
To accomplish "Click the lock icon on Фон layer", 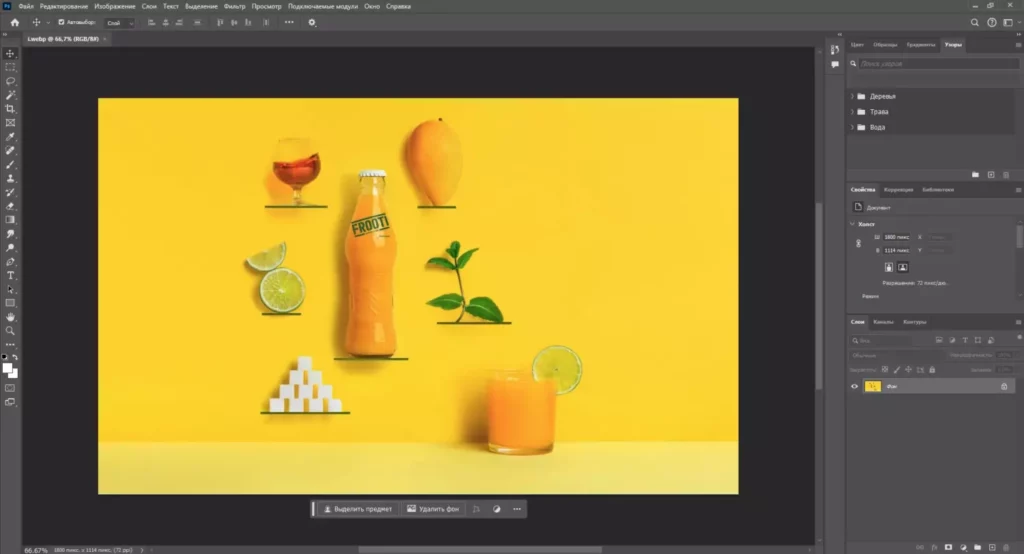I will pyautogui.click(x=1004, y=386).
